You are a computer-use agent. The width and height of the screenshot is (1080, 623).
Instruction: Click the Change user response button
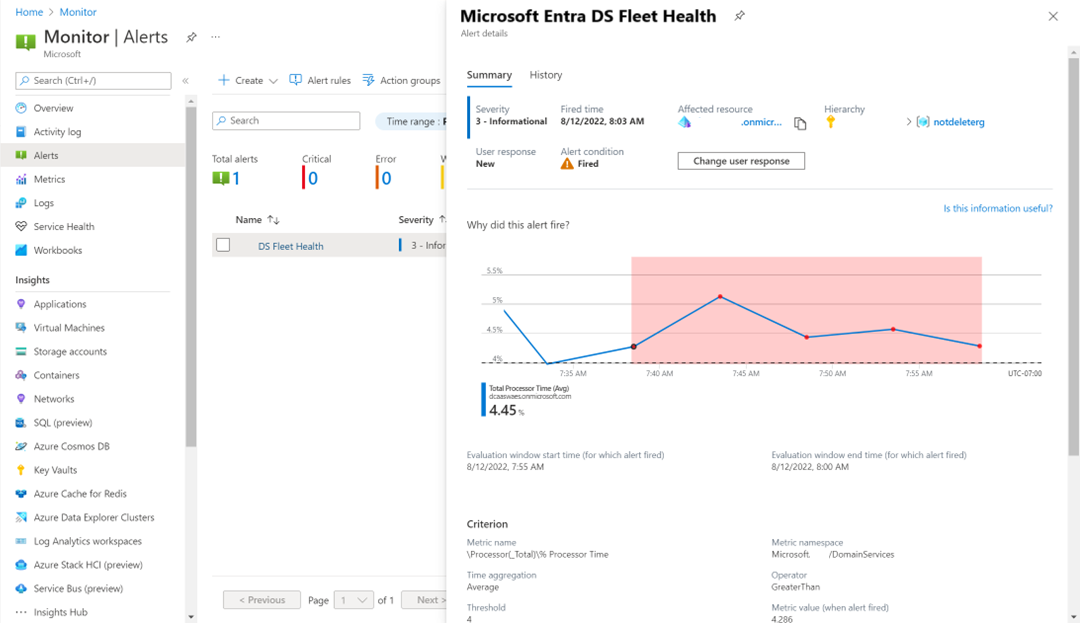[741, 161]
